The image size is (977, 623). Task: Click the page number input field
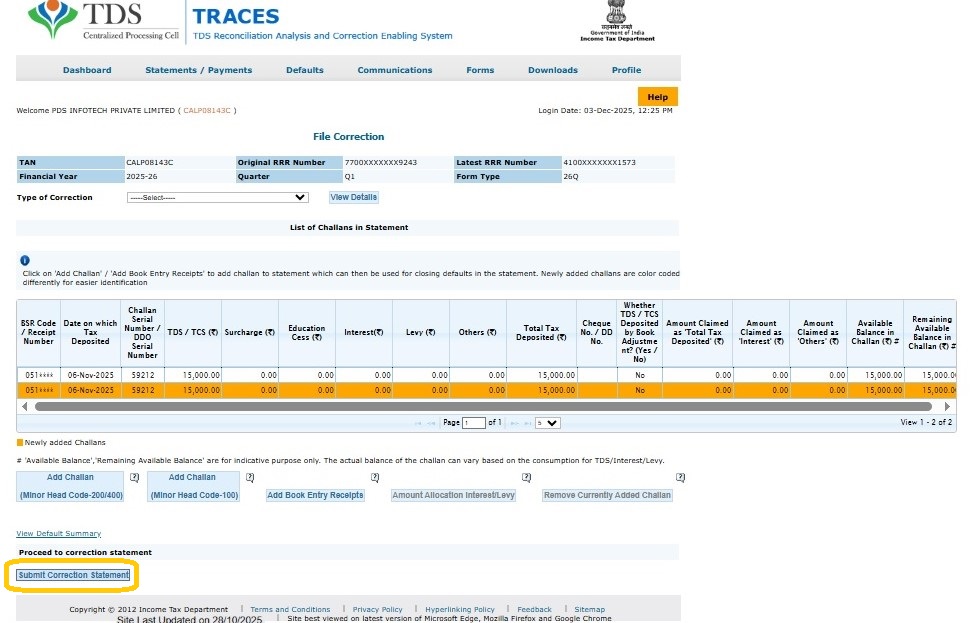[x=474, y=423]
